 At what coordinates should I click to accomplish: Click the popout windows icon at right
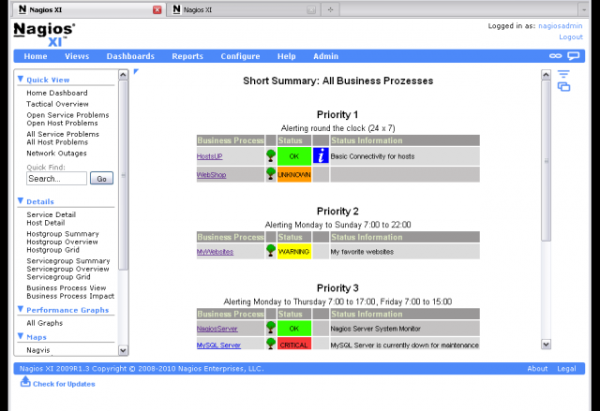click(564, 88)
